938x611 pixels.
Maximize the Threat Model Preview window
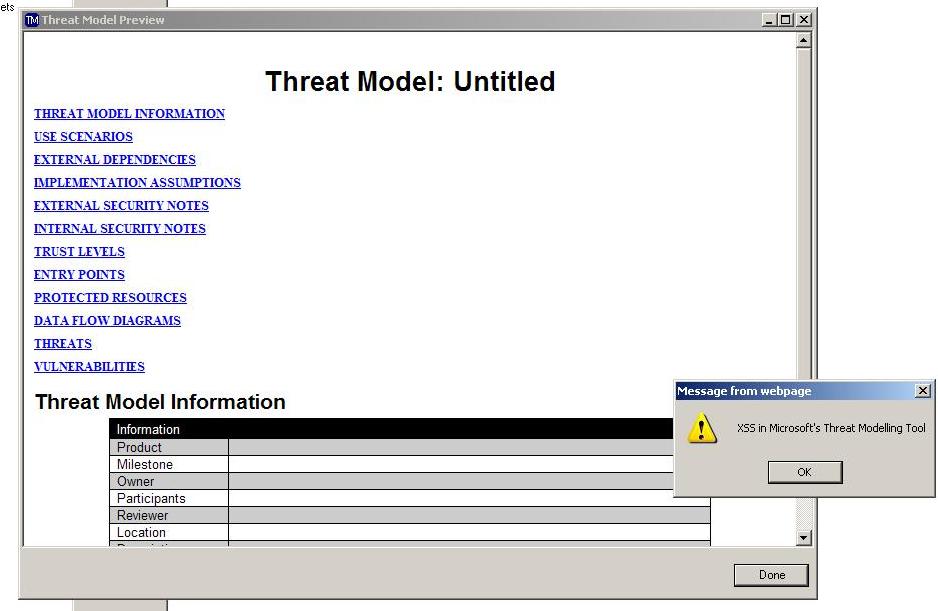click(x=786, y=20)
